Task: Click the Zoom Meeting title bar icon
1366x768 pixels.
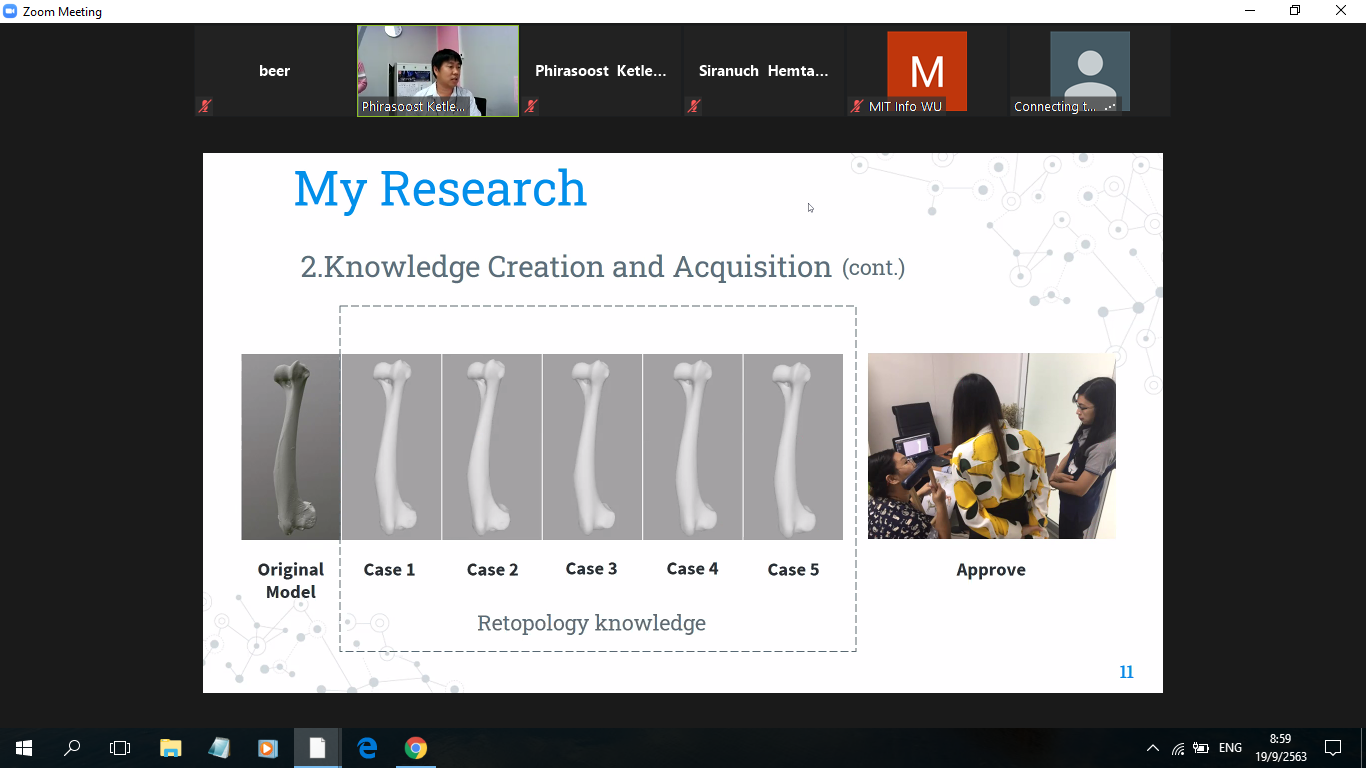Action: pos(11,12)
